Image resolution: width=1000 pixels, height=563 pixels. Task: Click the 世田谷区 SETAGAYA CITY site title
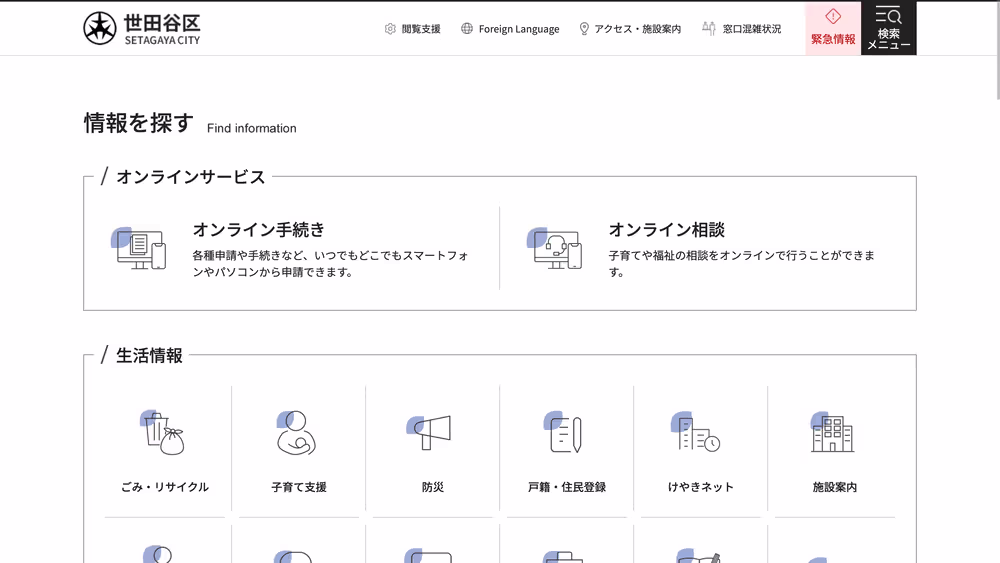click(x=162, y=29)
